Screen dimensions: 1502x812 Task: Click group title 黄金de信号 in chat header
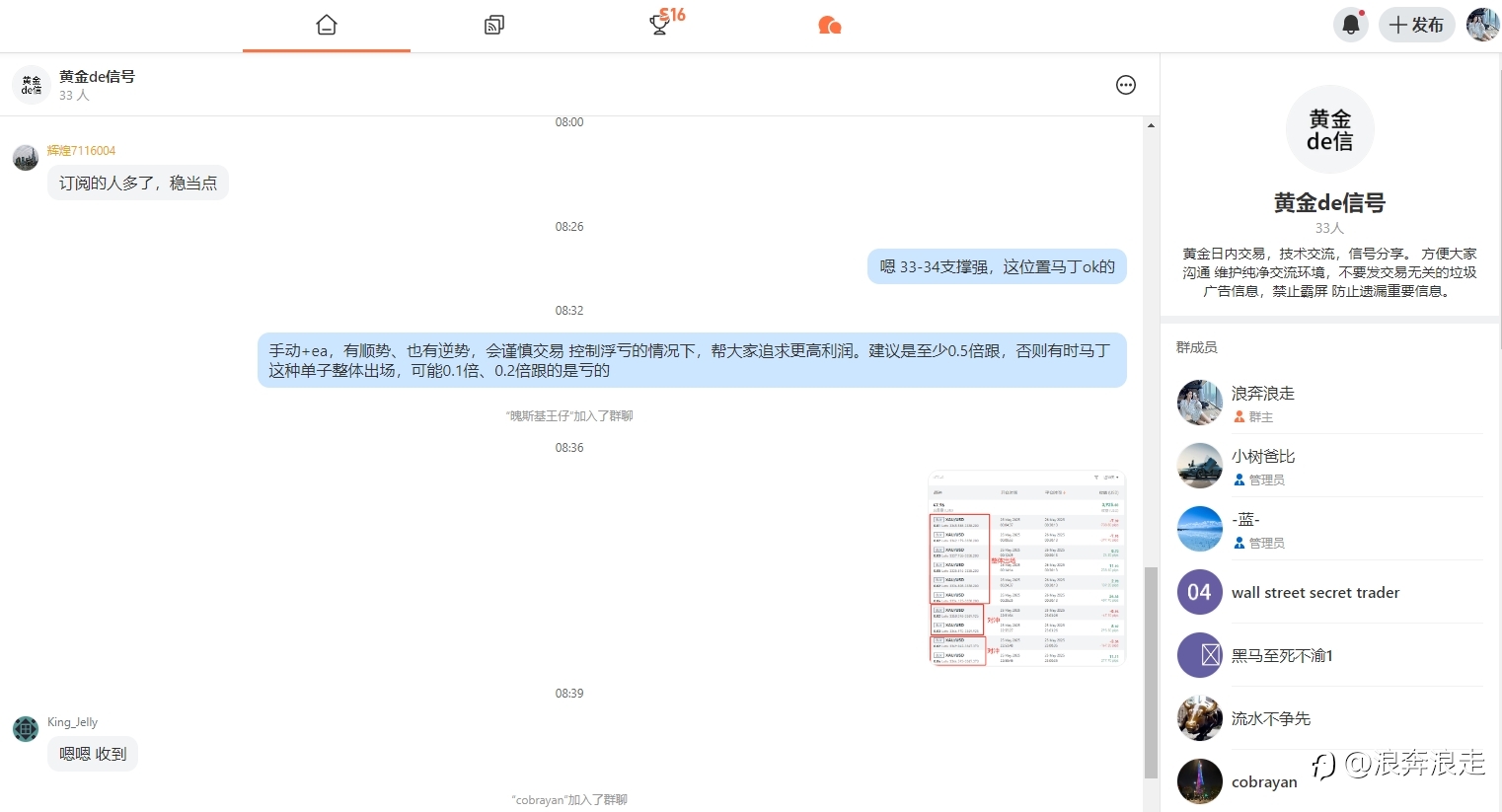(97, 76)
